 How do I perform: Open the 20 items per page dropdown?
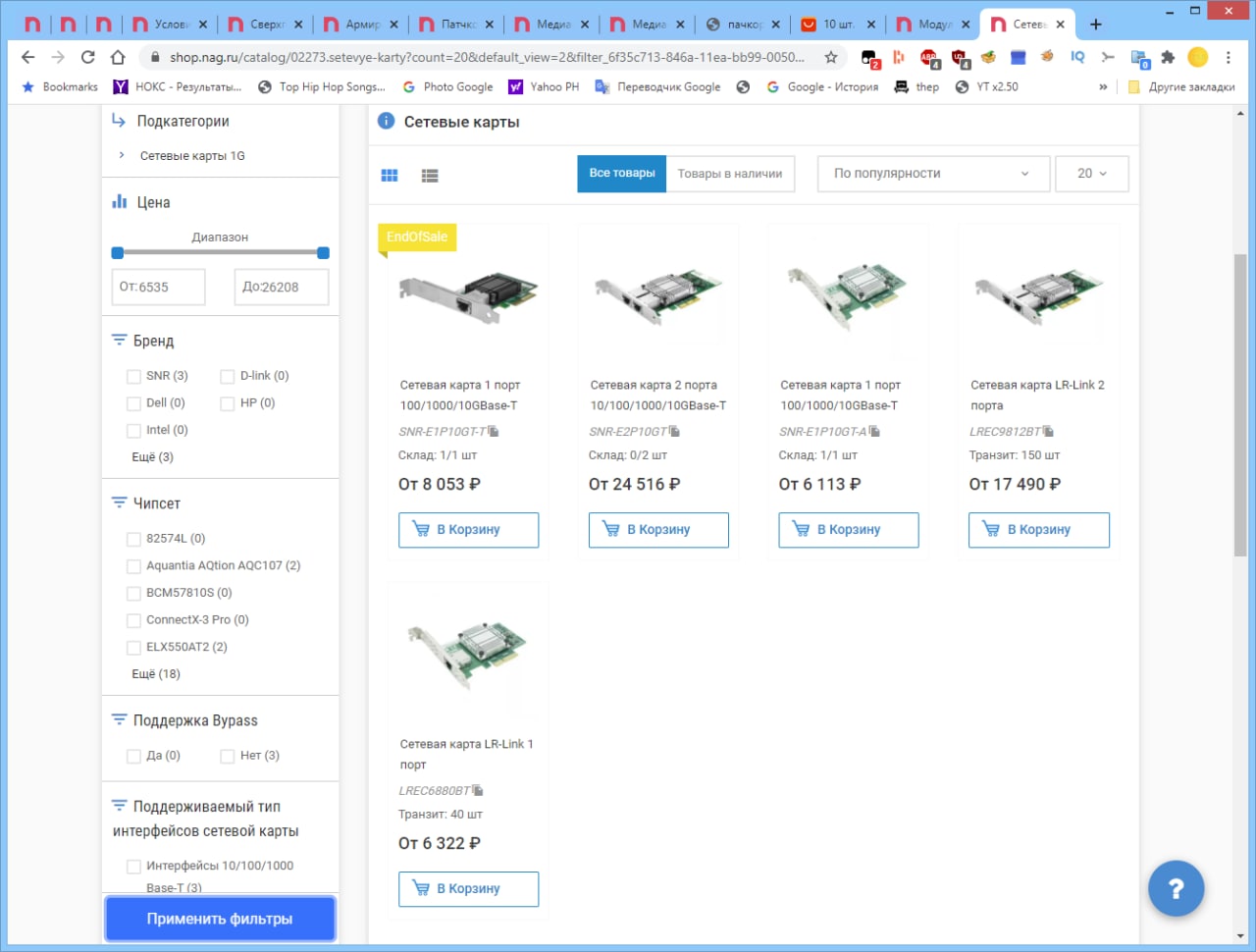[1092, 174]
